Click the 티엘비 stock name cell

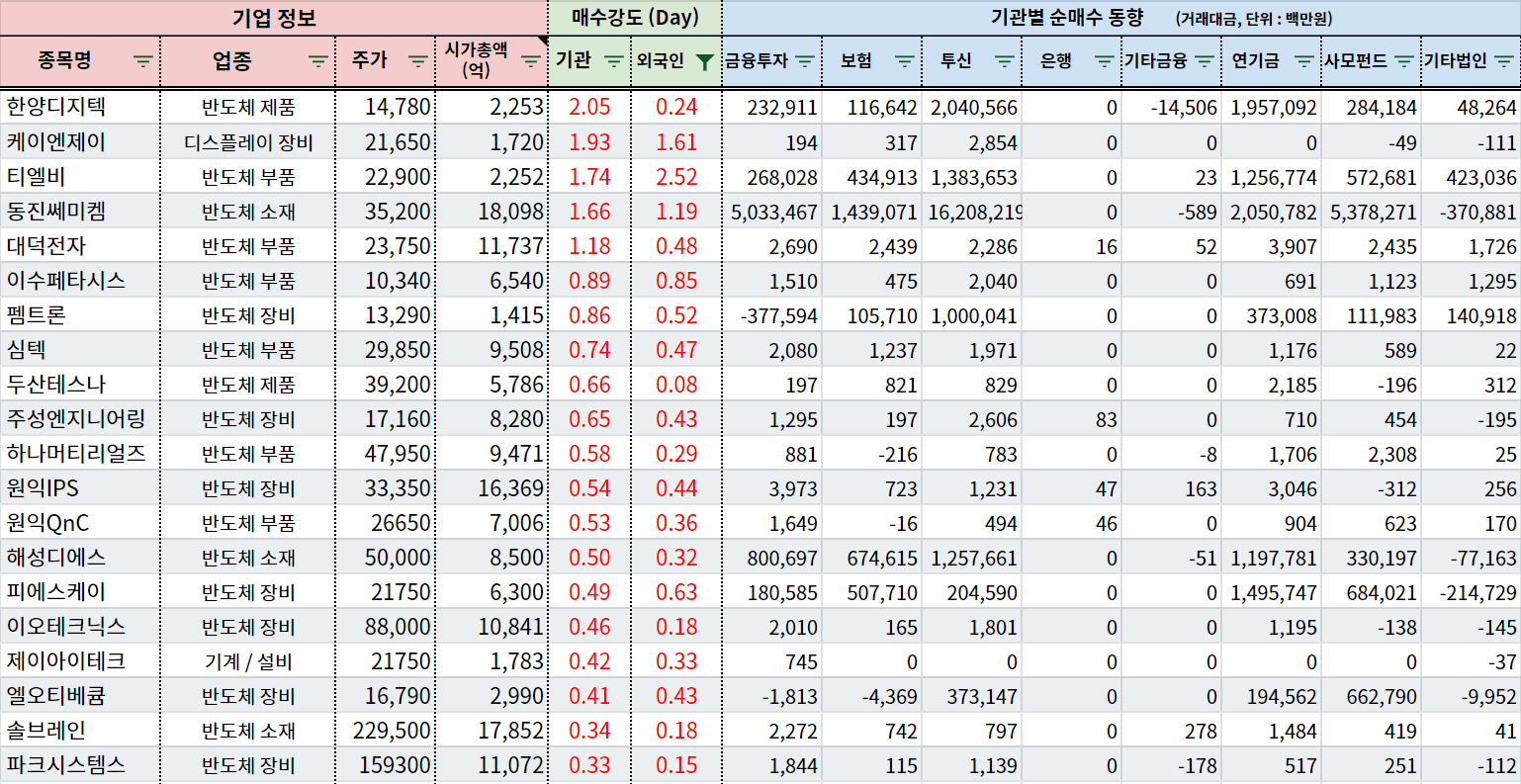pos(80,176)
